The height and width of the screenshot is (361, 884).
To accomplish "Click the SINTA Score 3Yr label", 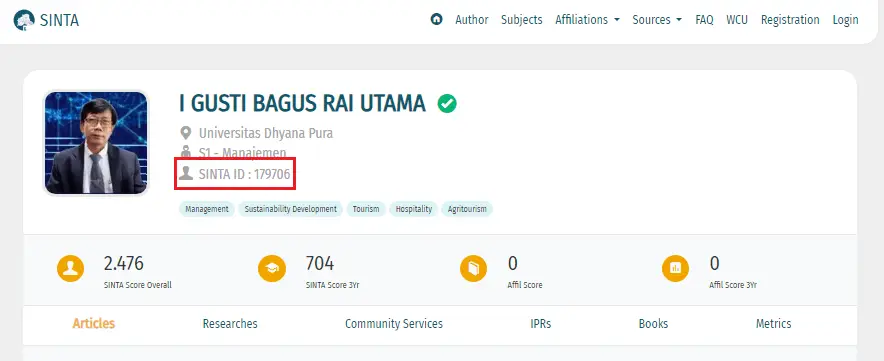I will 333,285.
